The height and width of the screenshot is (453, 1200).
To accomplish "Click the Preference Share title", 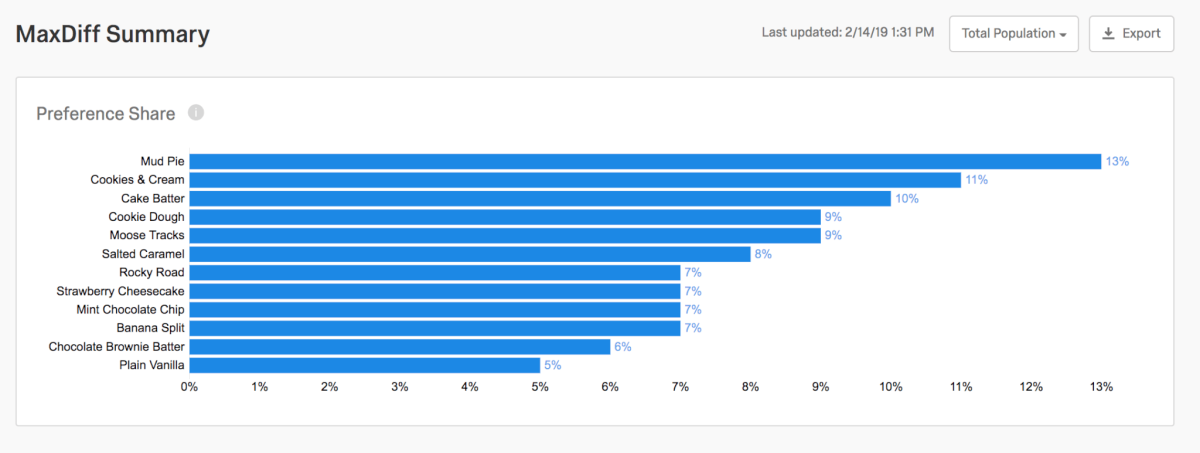I will 106,114.
